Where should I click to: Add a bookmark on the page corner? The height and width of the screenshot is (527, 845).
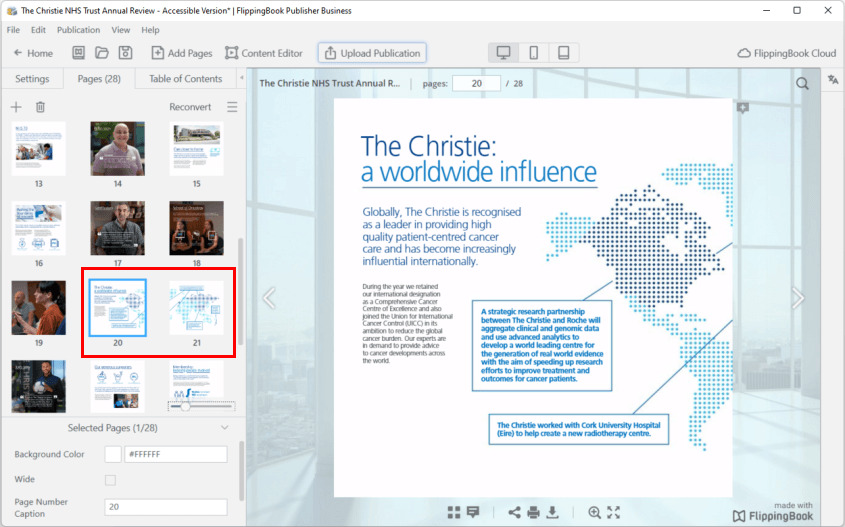coord(743,108)
